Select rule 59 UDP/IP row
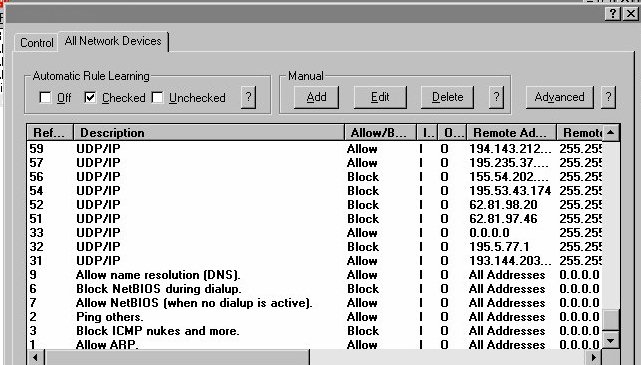This screenshot has height=365, width=641. click(x=315, y=149)
